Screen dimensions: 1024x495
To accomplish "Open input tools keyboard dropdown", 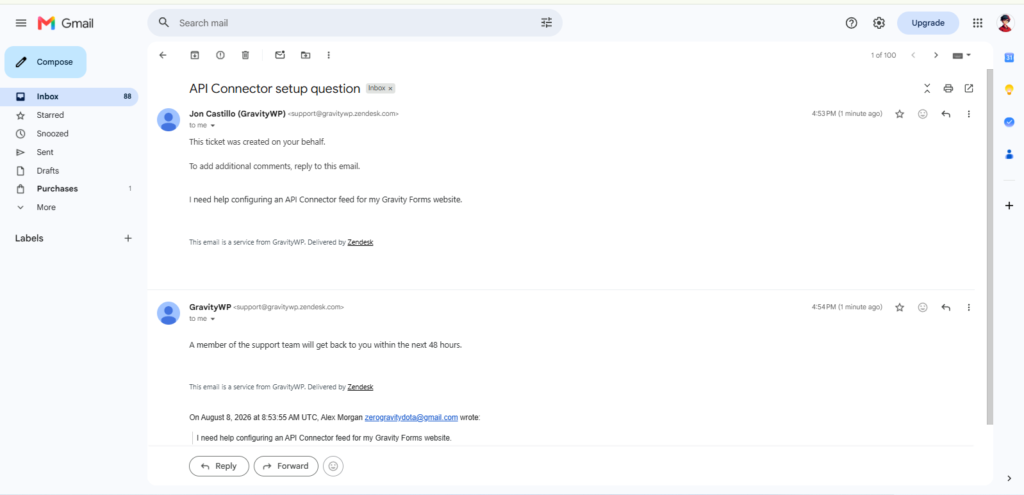I will (x=962, y=56).
